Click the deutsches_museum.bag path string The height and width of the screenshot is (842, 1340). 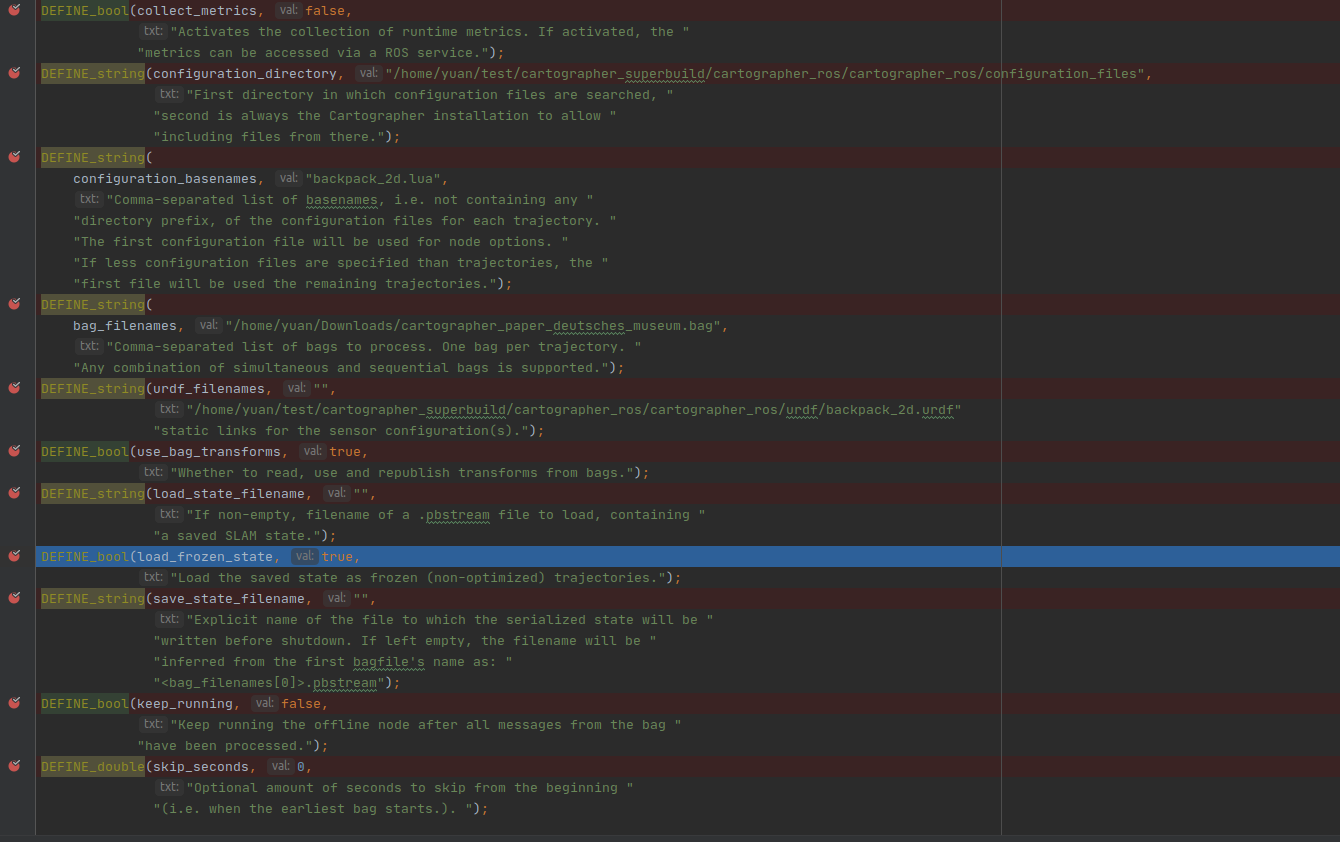pyautogui.click(x=473, y=325)
